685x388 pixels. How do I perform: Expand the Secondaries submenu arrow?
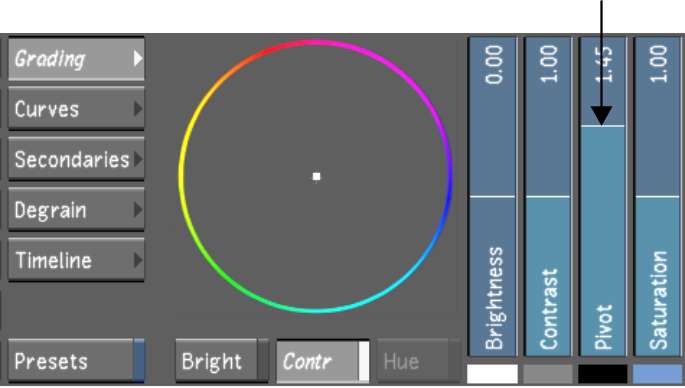[x=138, y=159]
